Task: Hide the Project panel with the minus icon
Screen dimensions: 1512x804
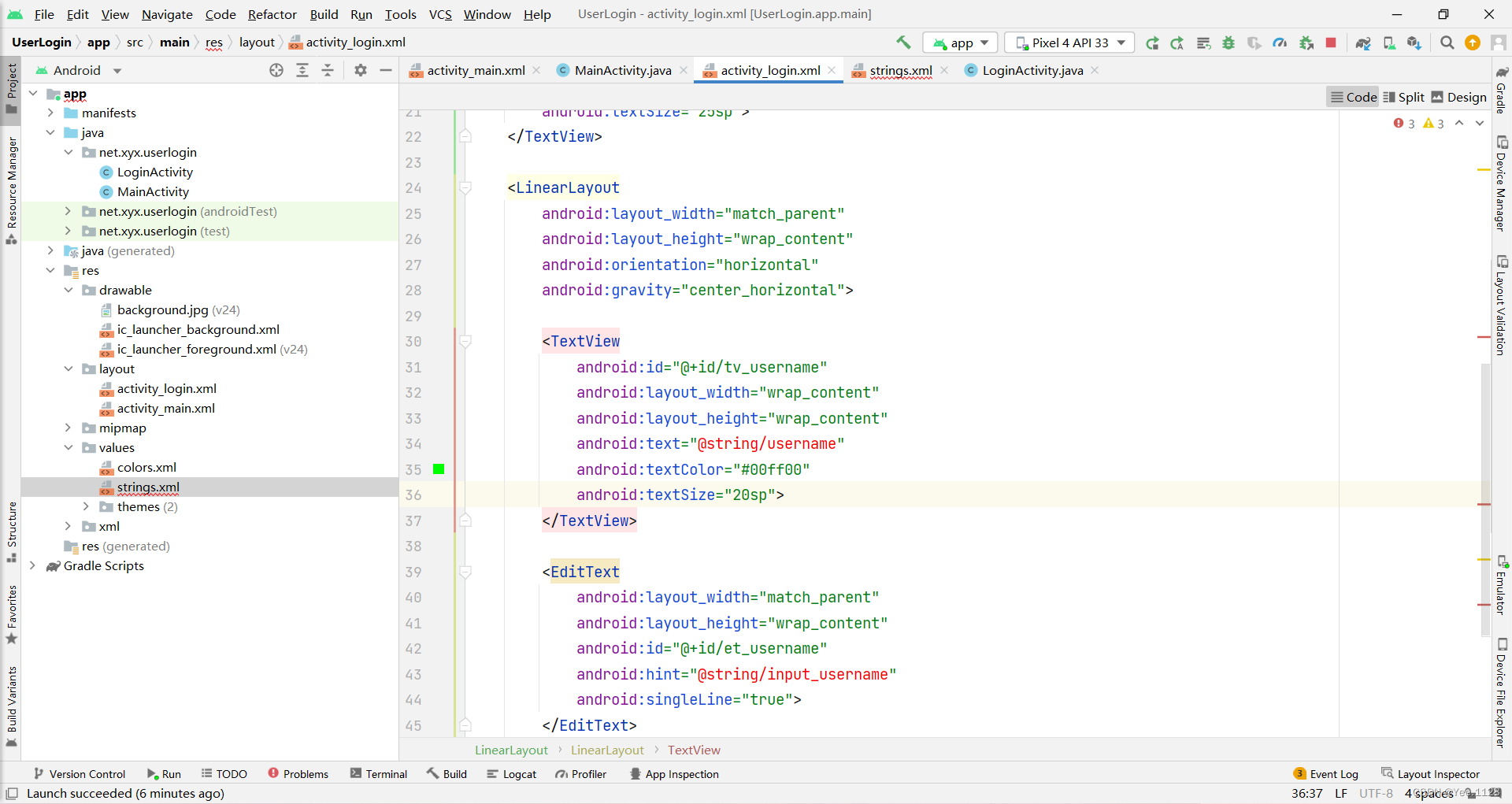Action: pyautogui.click(x=386, y=70)
